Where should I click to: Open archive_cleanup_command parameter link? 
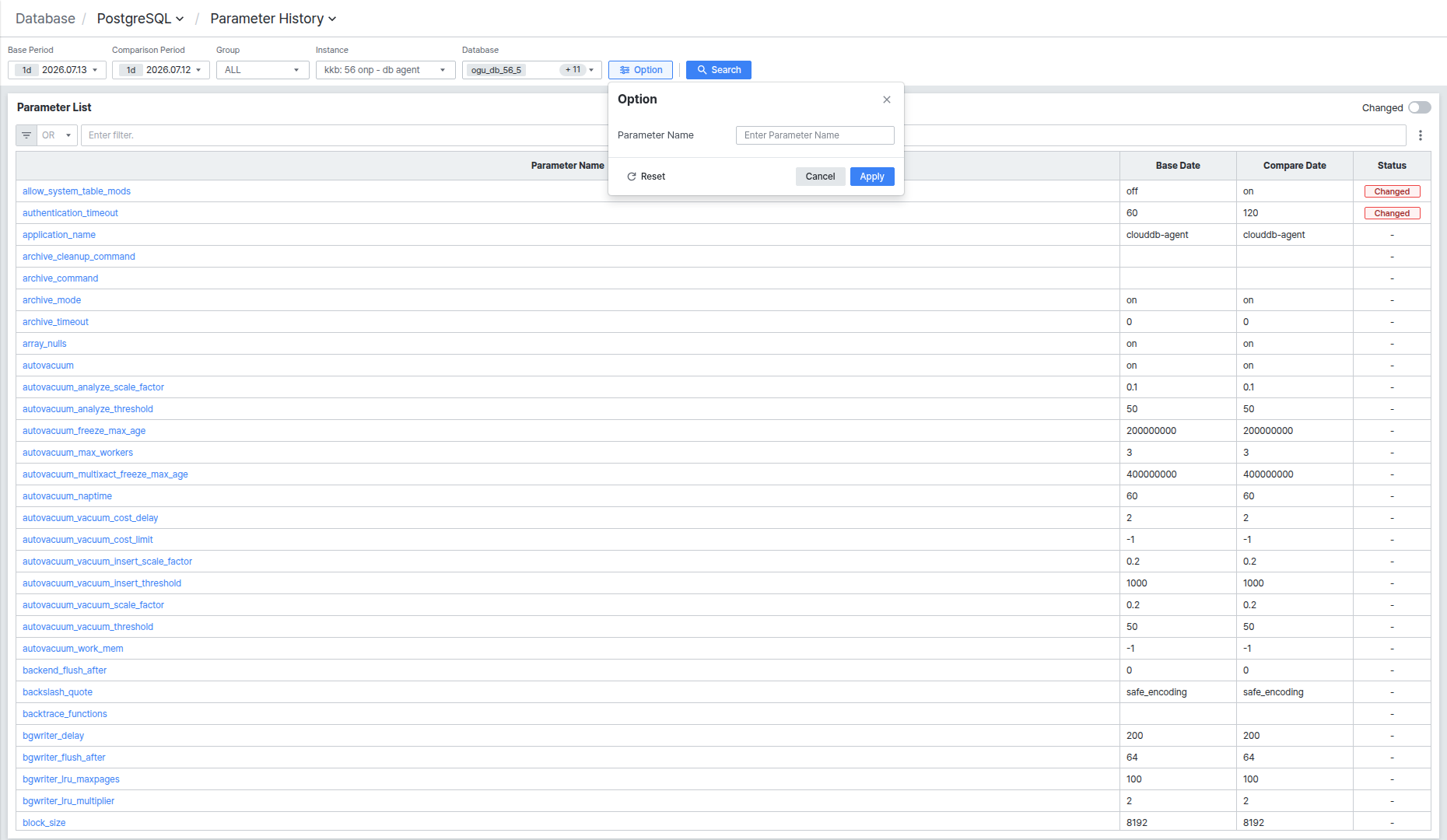79,257
